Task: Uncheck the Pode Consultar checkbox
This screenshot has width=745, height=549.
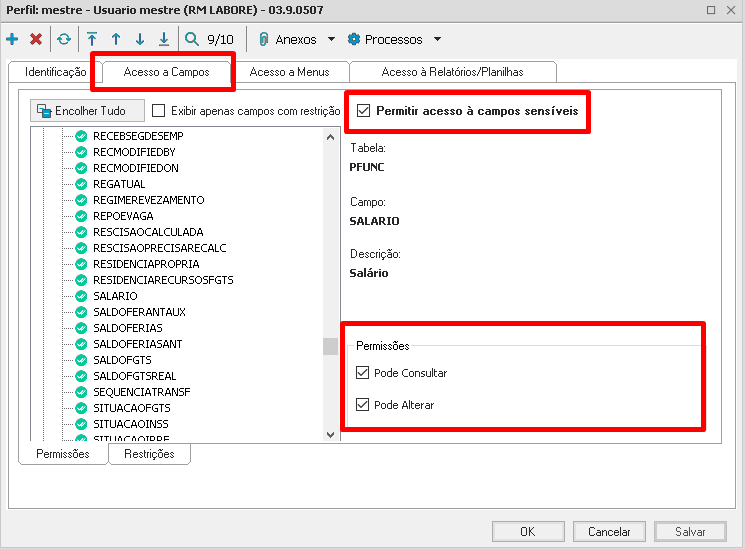Action: [x=363, y=373]
